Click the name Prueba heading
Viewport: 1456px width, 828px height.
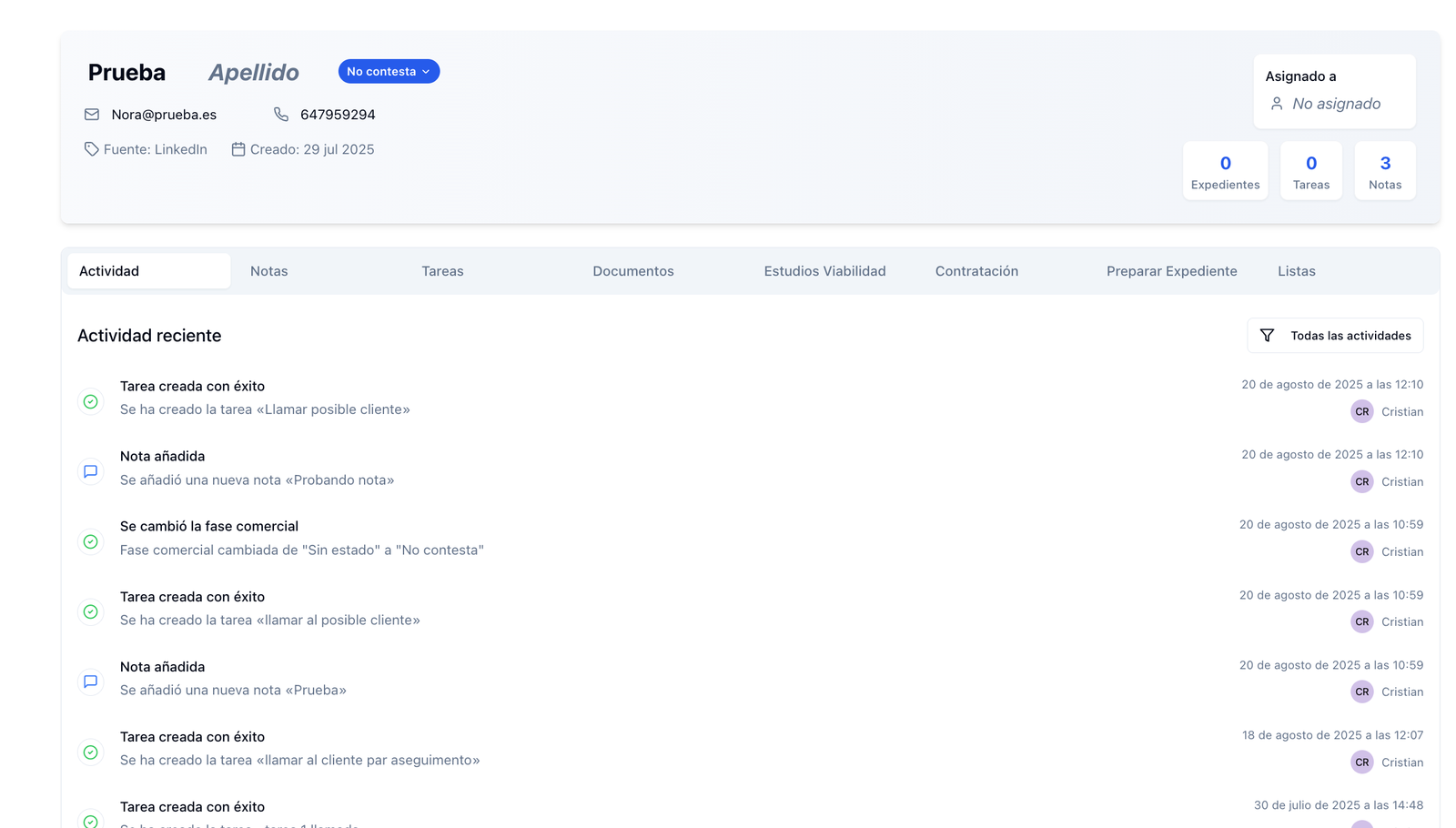click(126, 72)
